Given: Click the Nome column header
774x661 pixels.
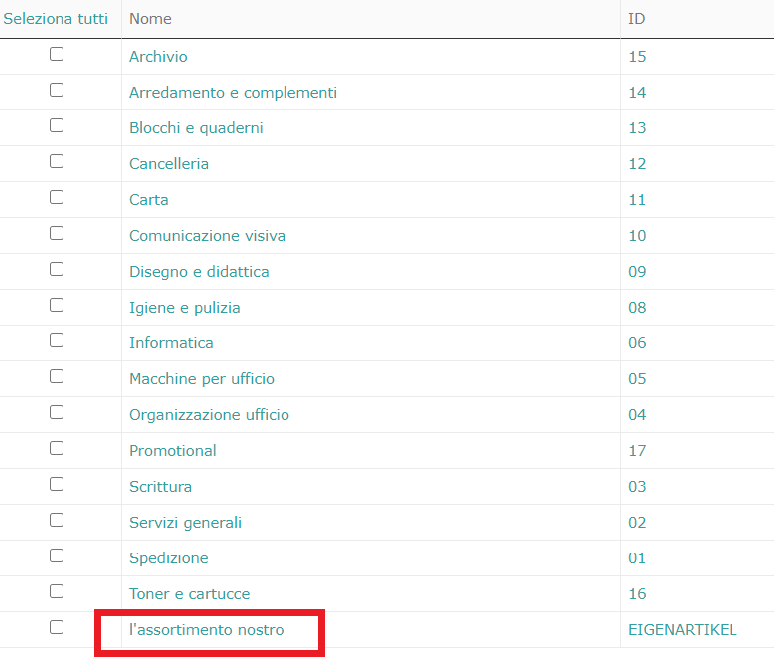Looking at the screenshot, I should tap(150, 19).
